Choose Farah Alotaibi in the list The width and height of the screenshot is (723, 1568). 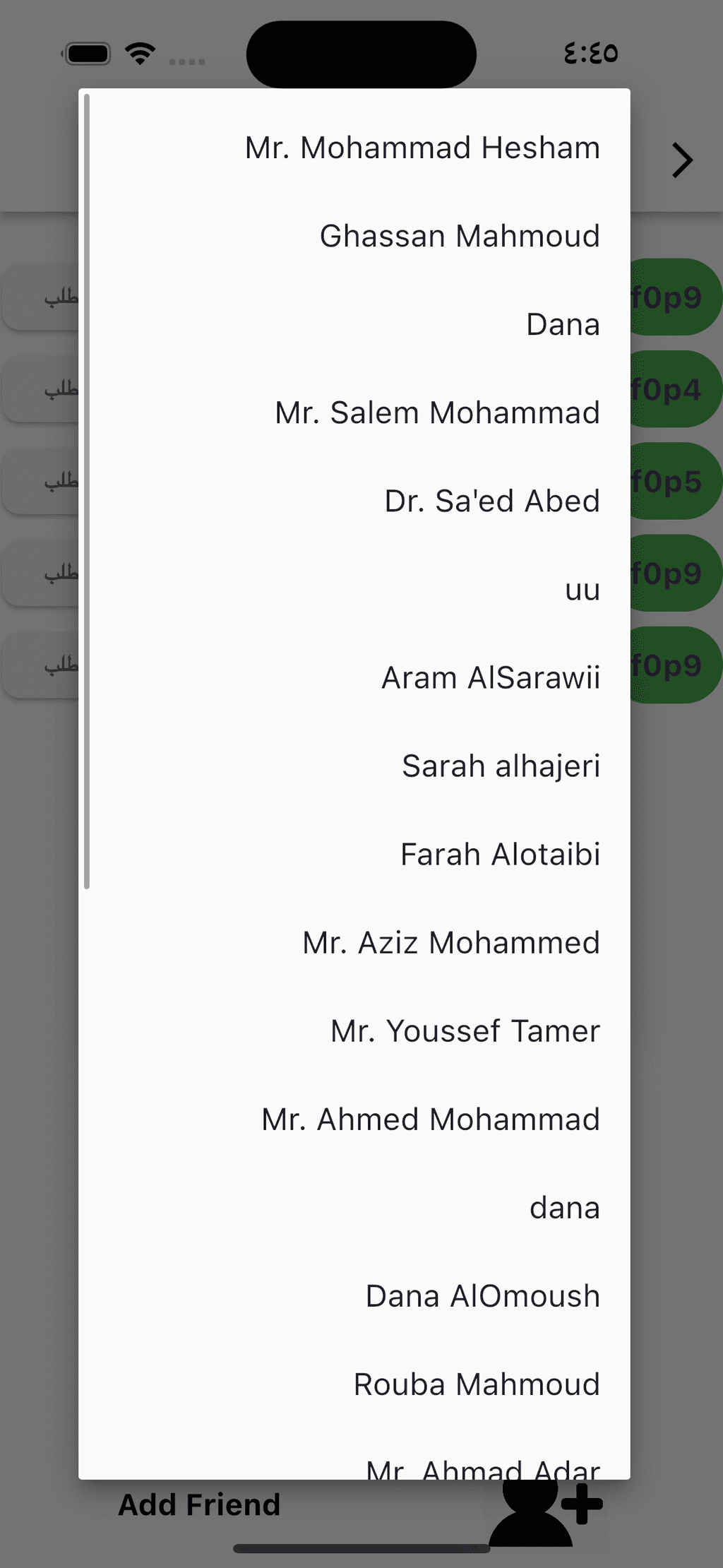(x=500, y=855)
